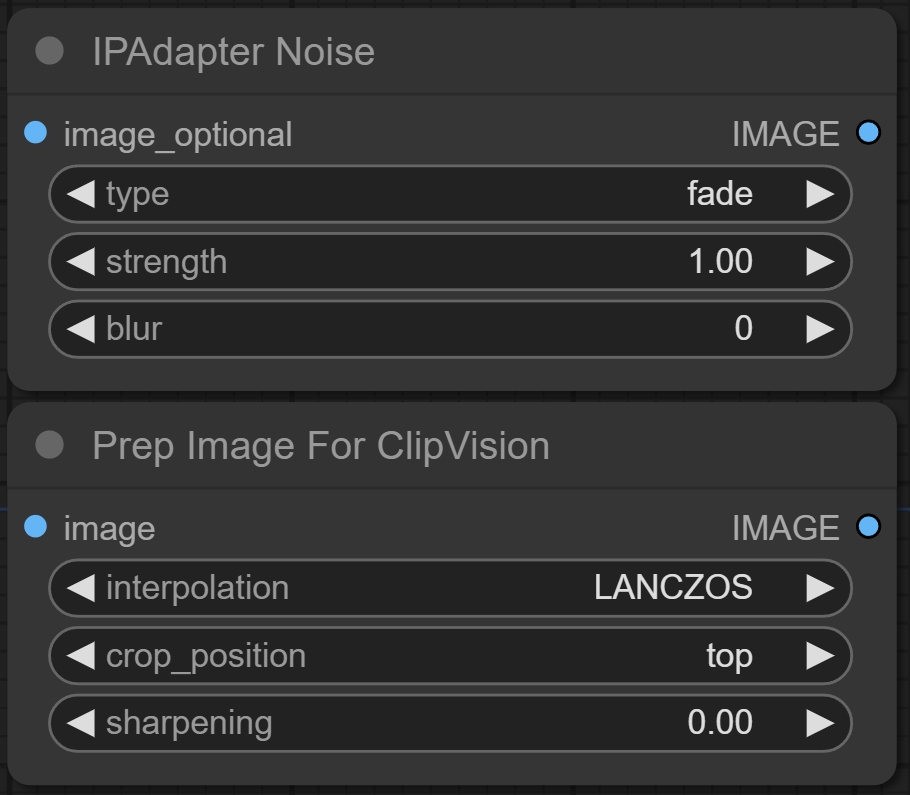
Task: Click the IMAGE output socket of IPAdapter Noise
Action: click(868, 133)
